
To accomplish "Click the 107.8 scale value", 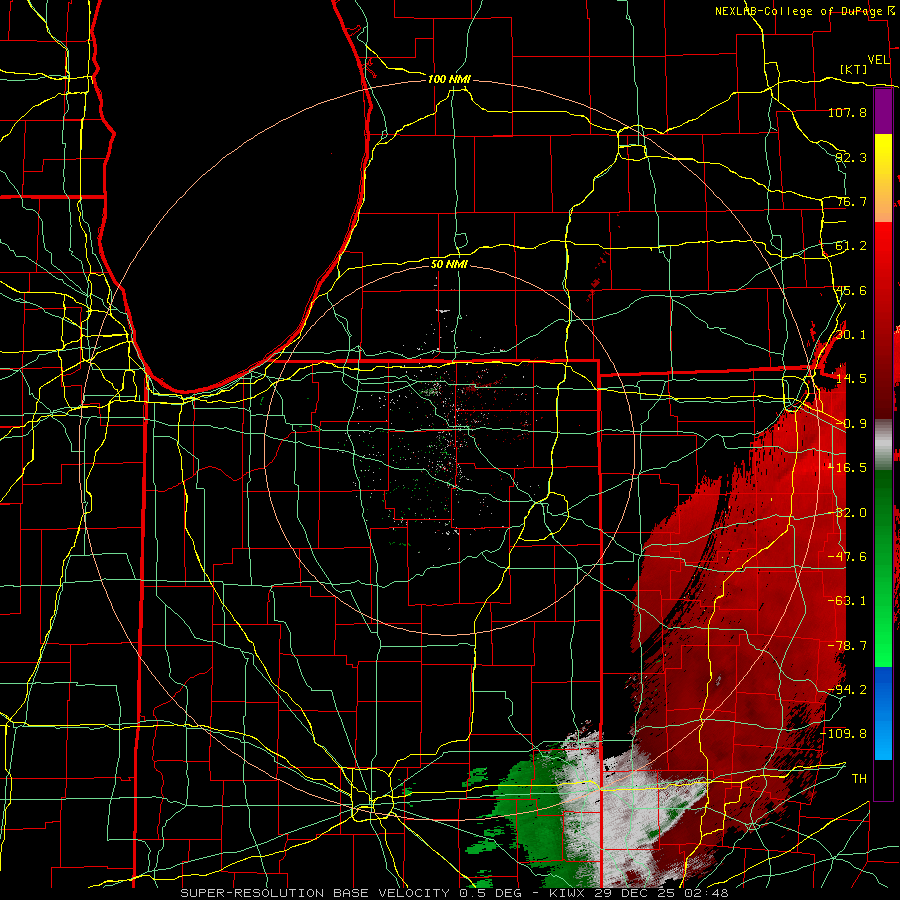I will 847,112.
